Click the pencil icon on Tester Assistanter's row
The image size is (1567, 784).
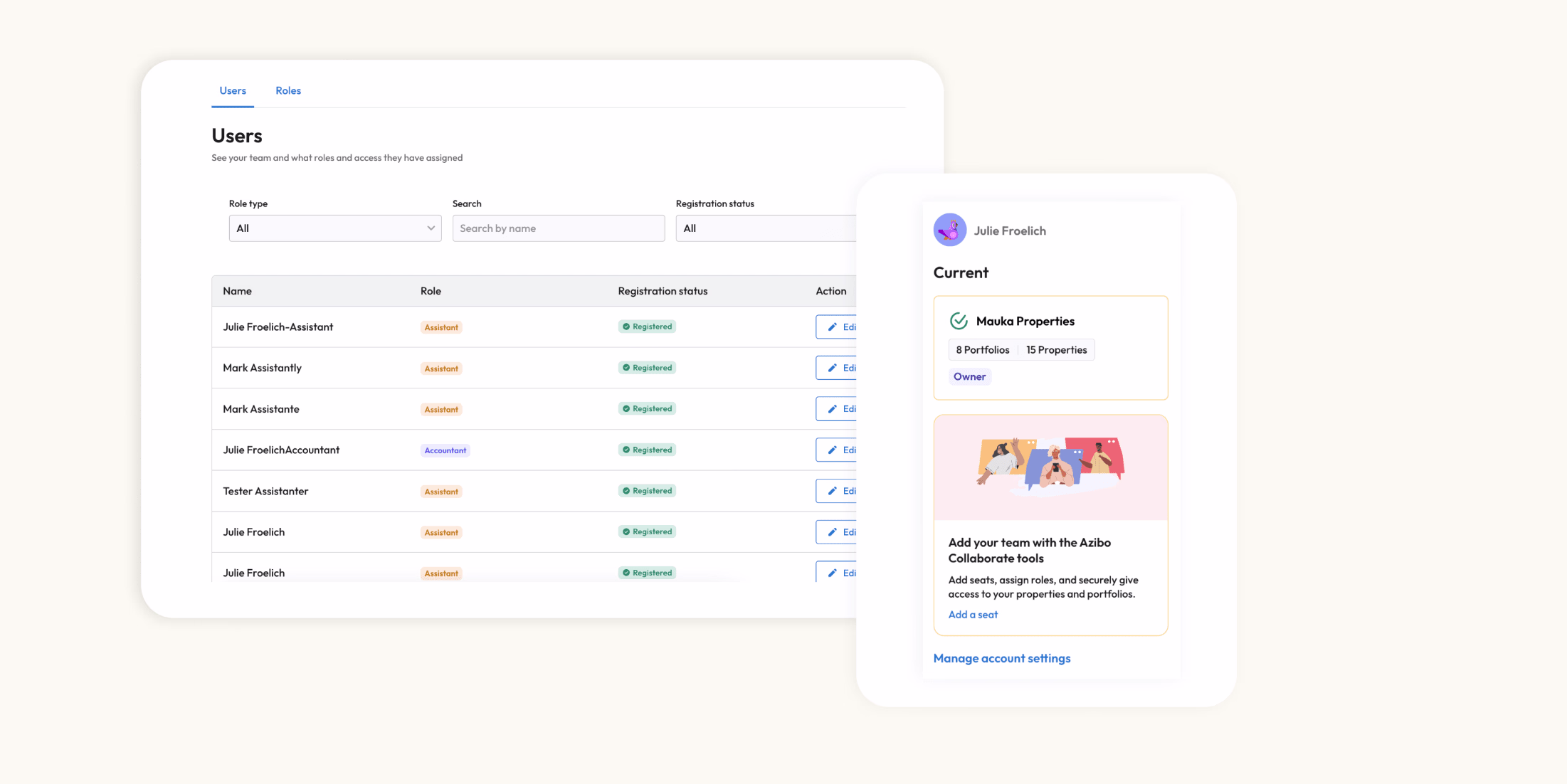coord(834,491)
